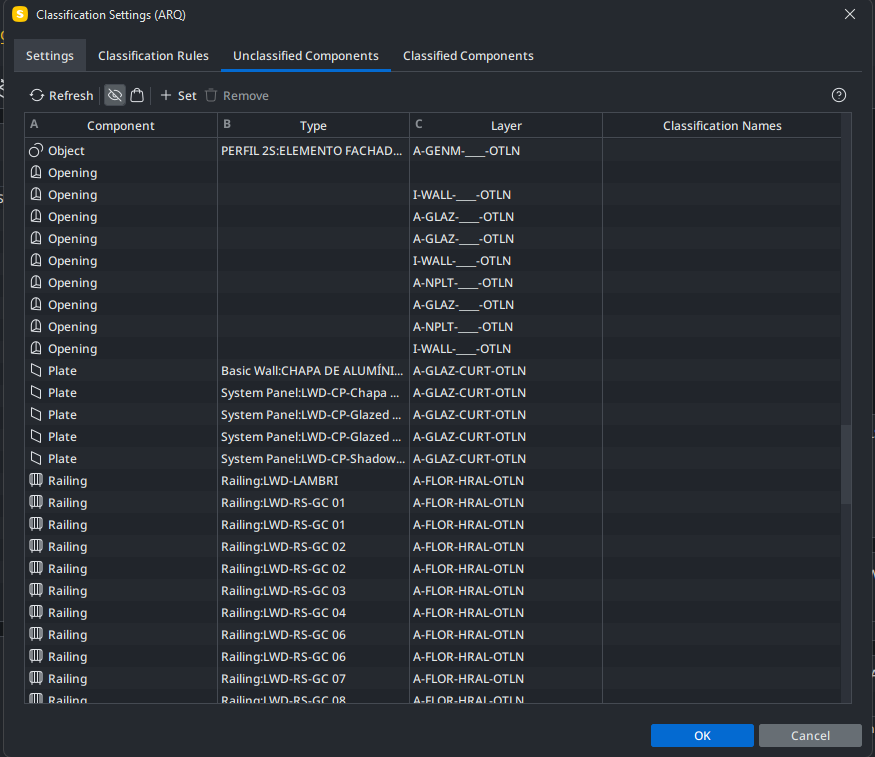Click the Railing icon for LWD-LAMBRI row
This screenshot has width=875, height=757.
(x=36, y=480)
